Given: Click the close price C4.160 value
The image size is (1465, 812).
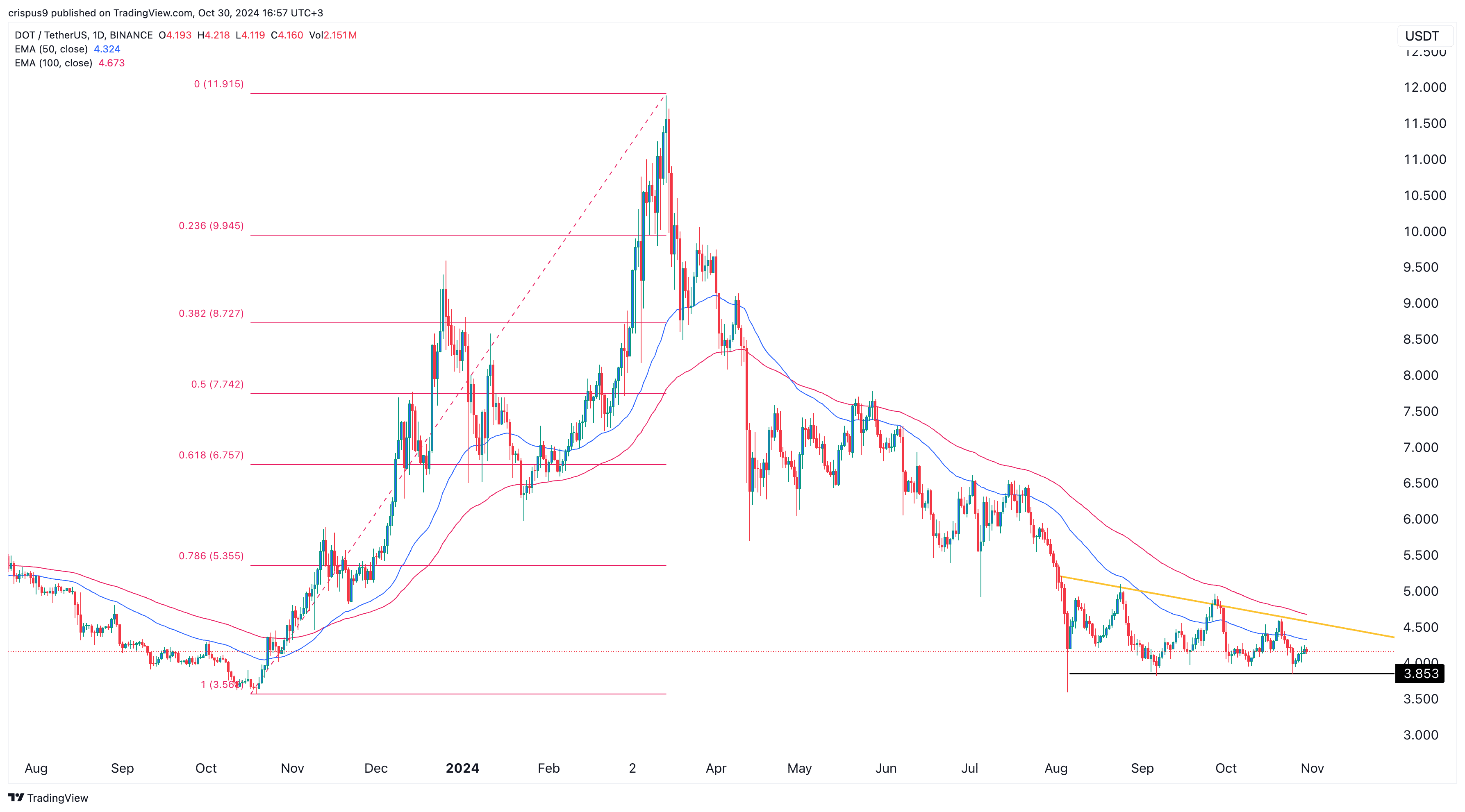Looking at the screenshot, I should tap(287, 35).
